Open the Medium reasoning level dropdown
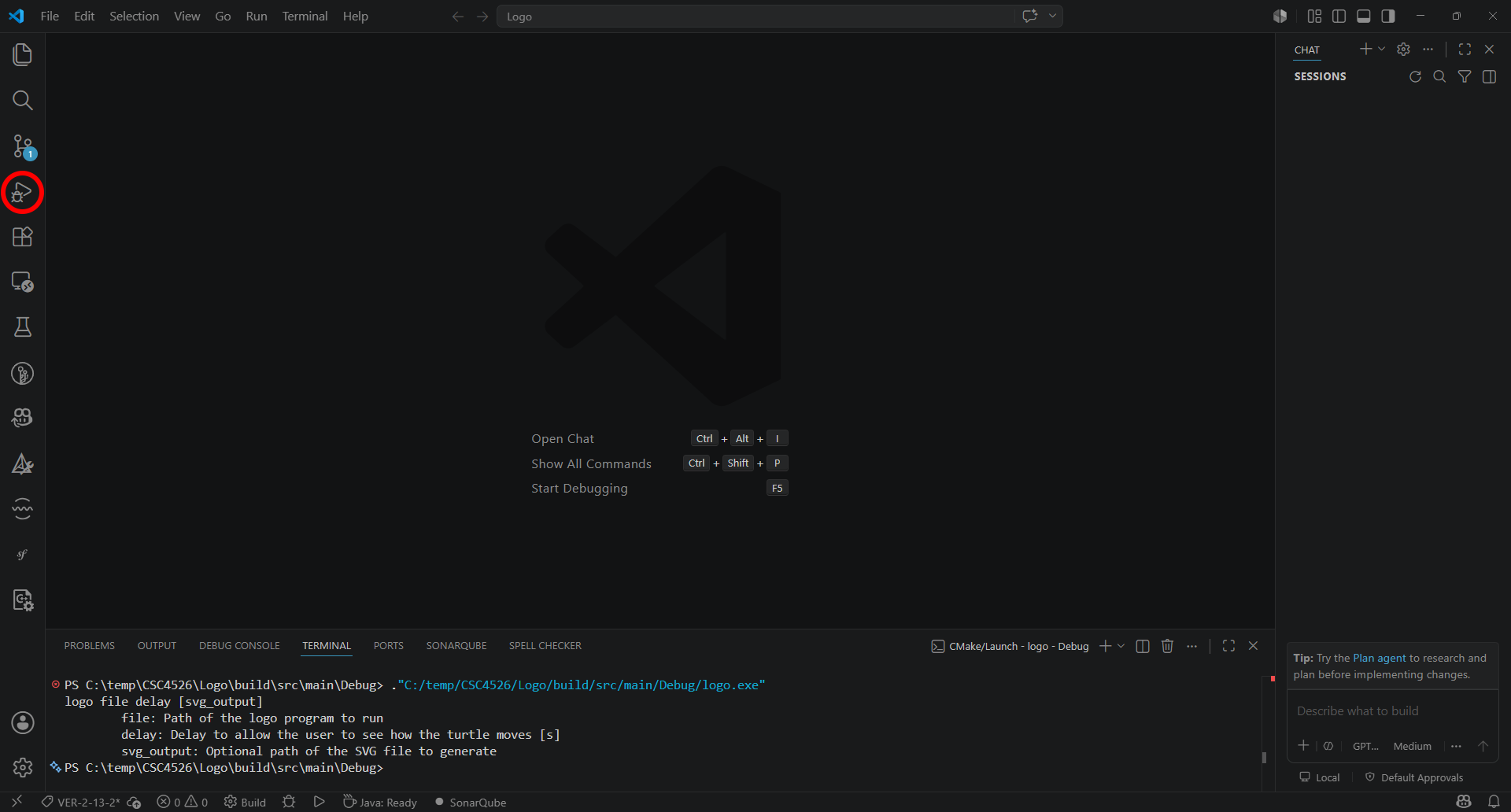 [x=1413, y=746]
